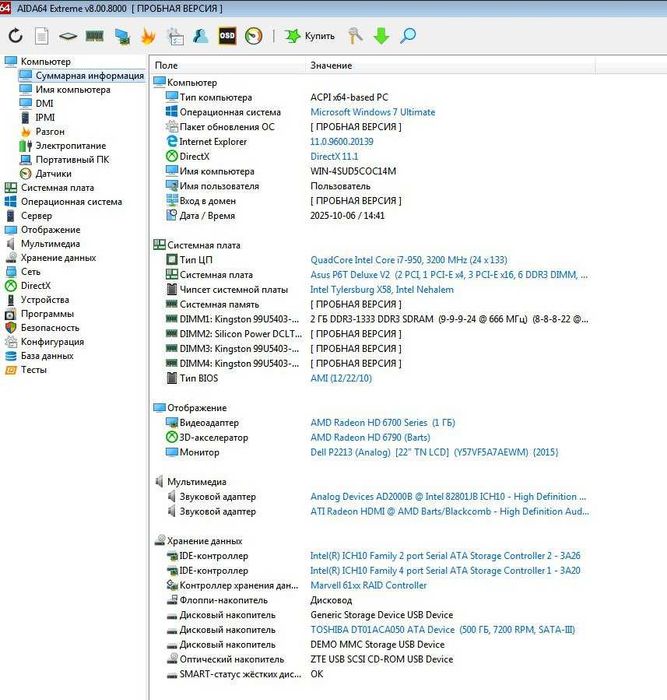Open Microsoft Windows 7 Ultimate link
This screenshot has width=667, height=700.
(x=372, y=112)
